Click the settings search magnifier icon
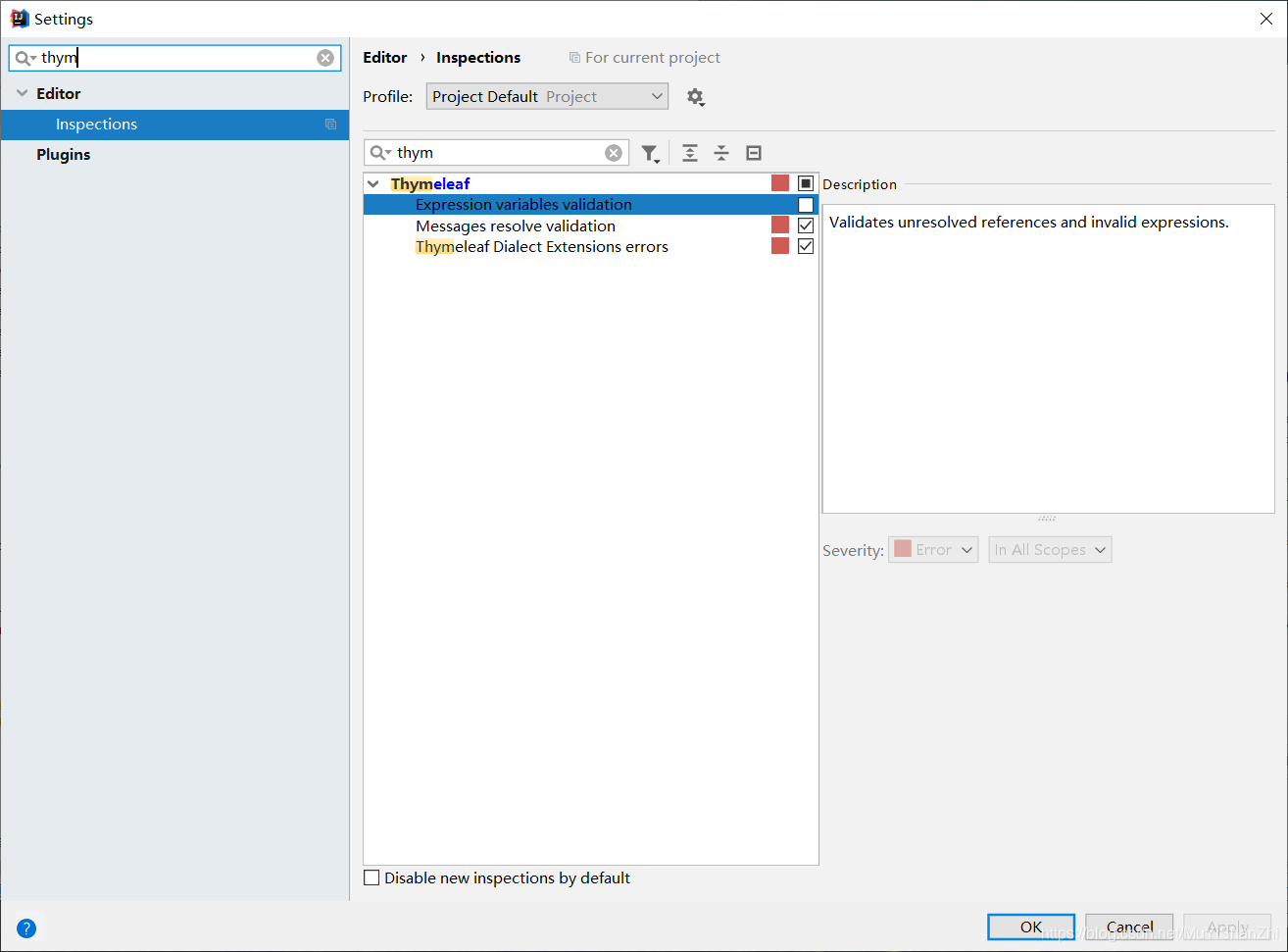The width and height of the screenshot is (1288, 952). pyautogui.click(x=25, y=58)
